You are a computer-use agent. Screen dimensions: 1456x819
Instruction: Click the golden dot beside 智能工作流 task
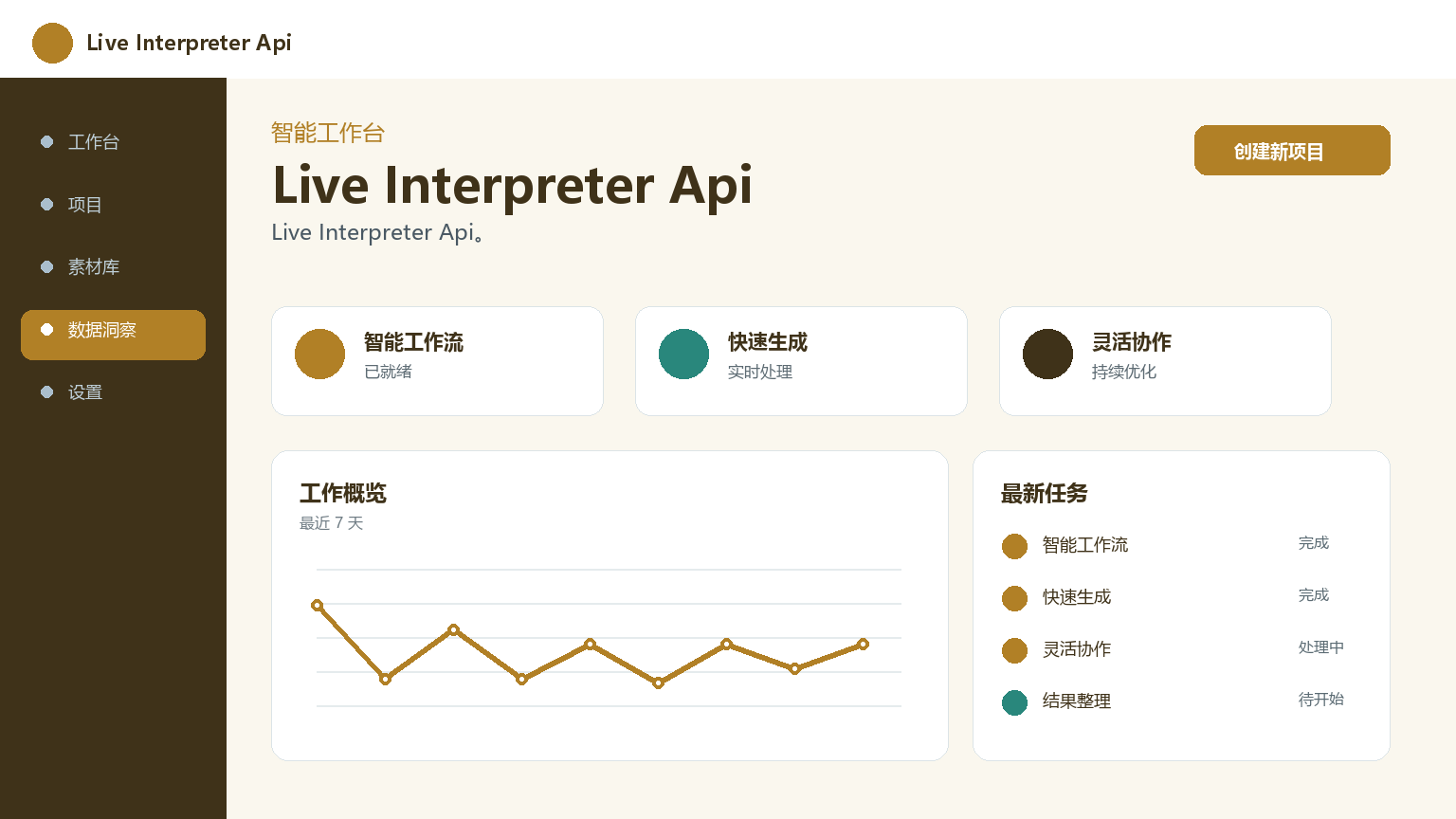(1014, 546)
